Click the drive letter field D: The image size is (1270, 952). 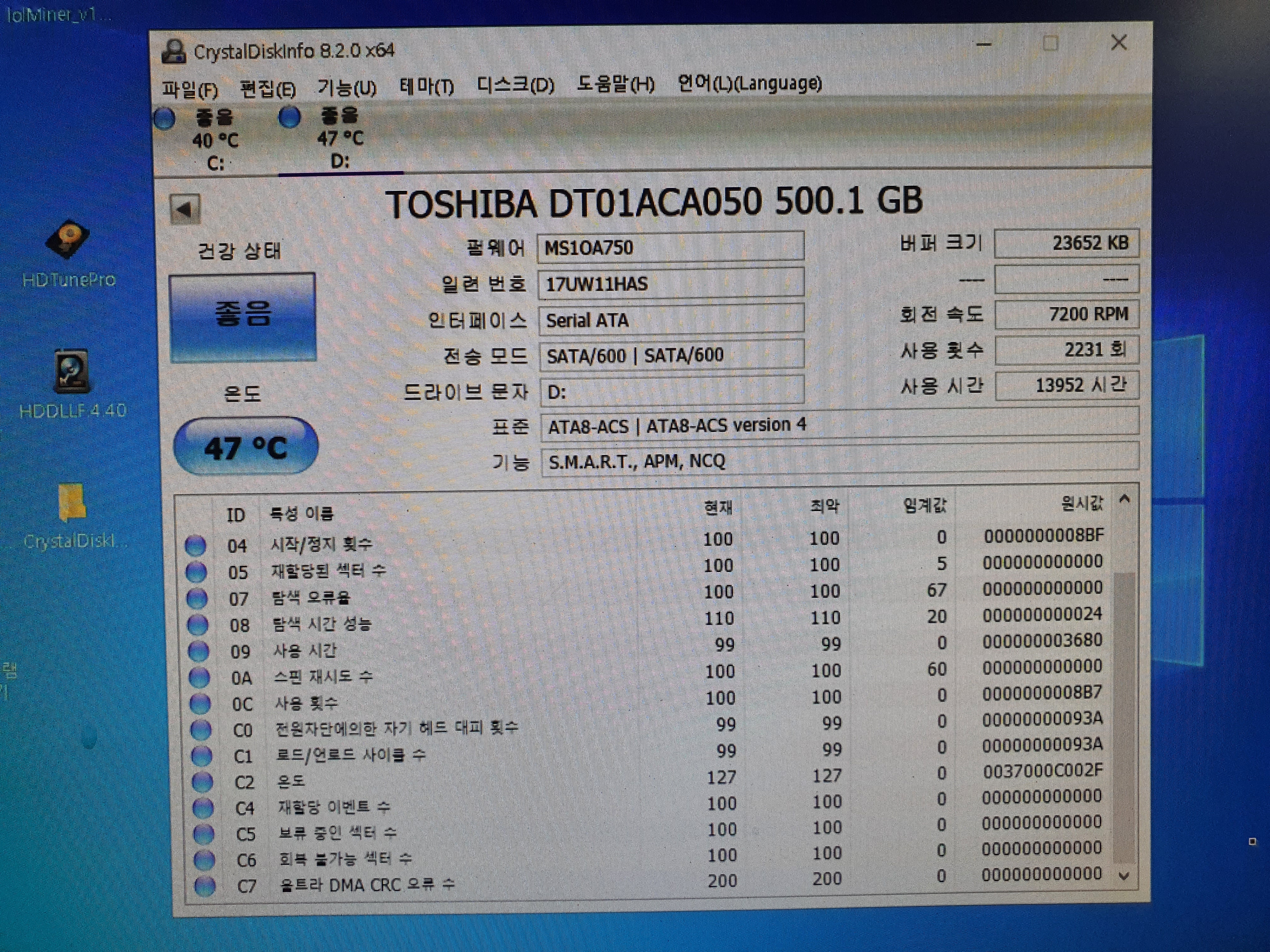pyautogui.click(x=672, y=391)
